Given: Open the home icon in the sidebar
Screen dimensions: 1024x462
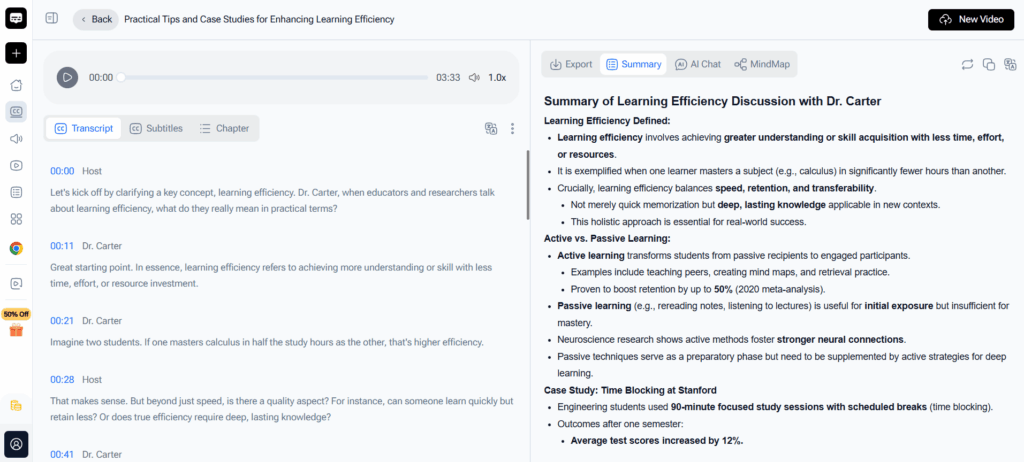Looking at the screenshot, I should click(16, 85).
